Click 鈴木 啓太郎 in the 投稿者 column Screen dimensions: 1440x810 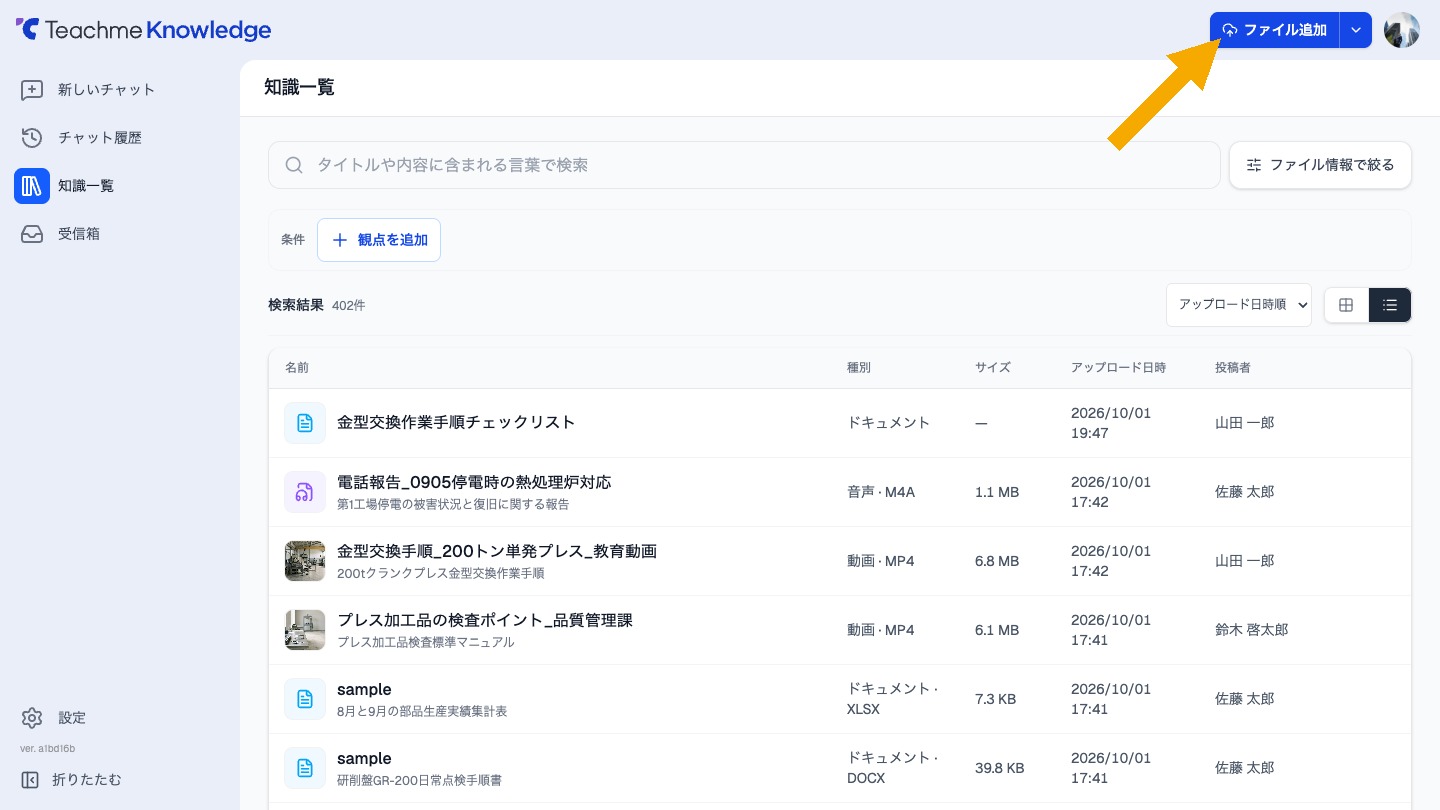1252,630
